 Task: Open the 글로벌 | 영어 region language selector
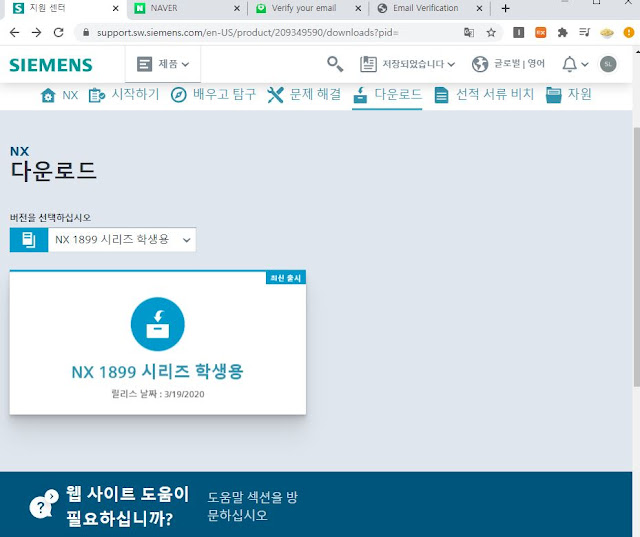click(x=508, y=64)
